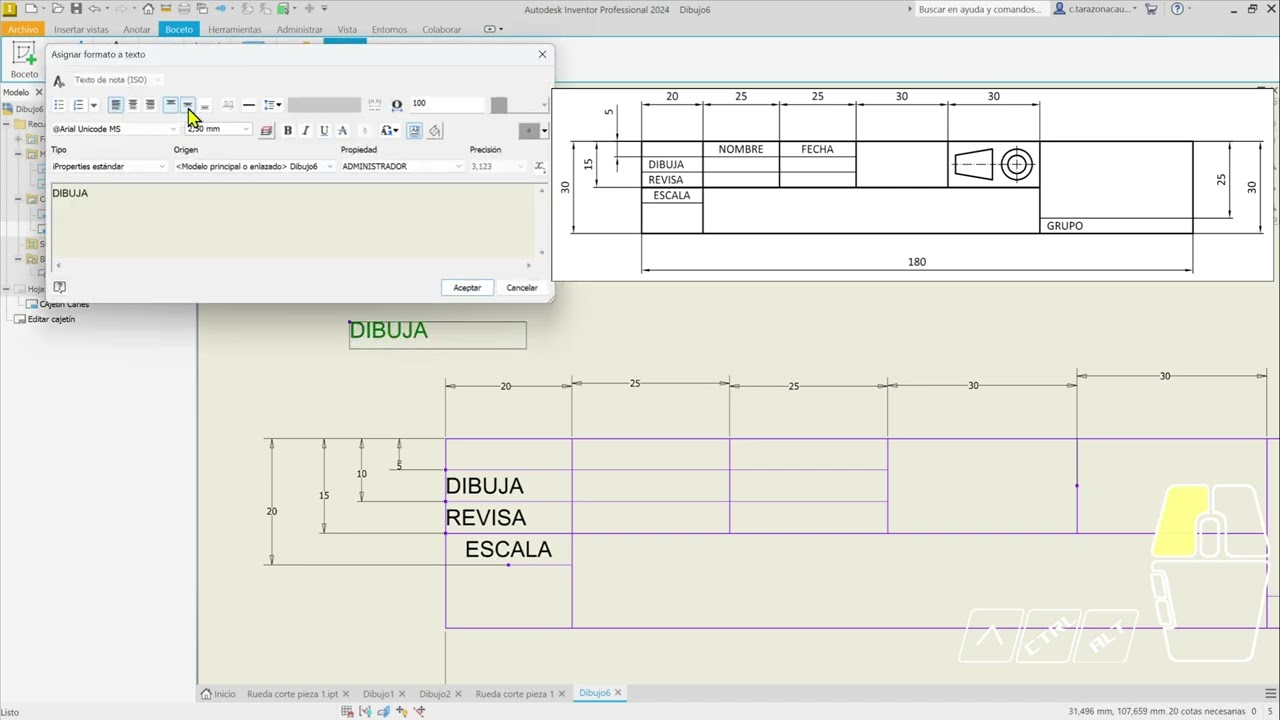
Task: Click the background fill icon
Action: tap(434, 130)
